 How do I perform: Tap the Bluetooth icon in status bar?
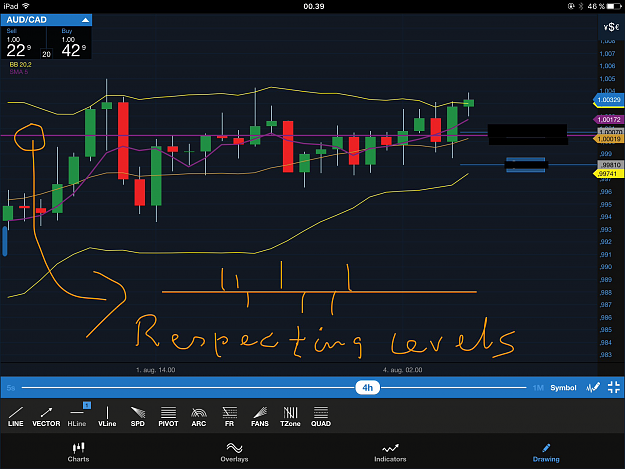pyautogui.click(x=581, y=6)
